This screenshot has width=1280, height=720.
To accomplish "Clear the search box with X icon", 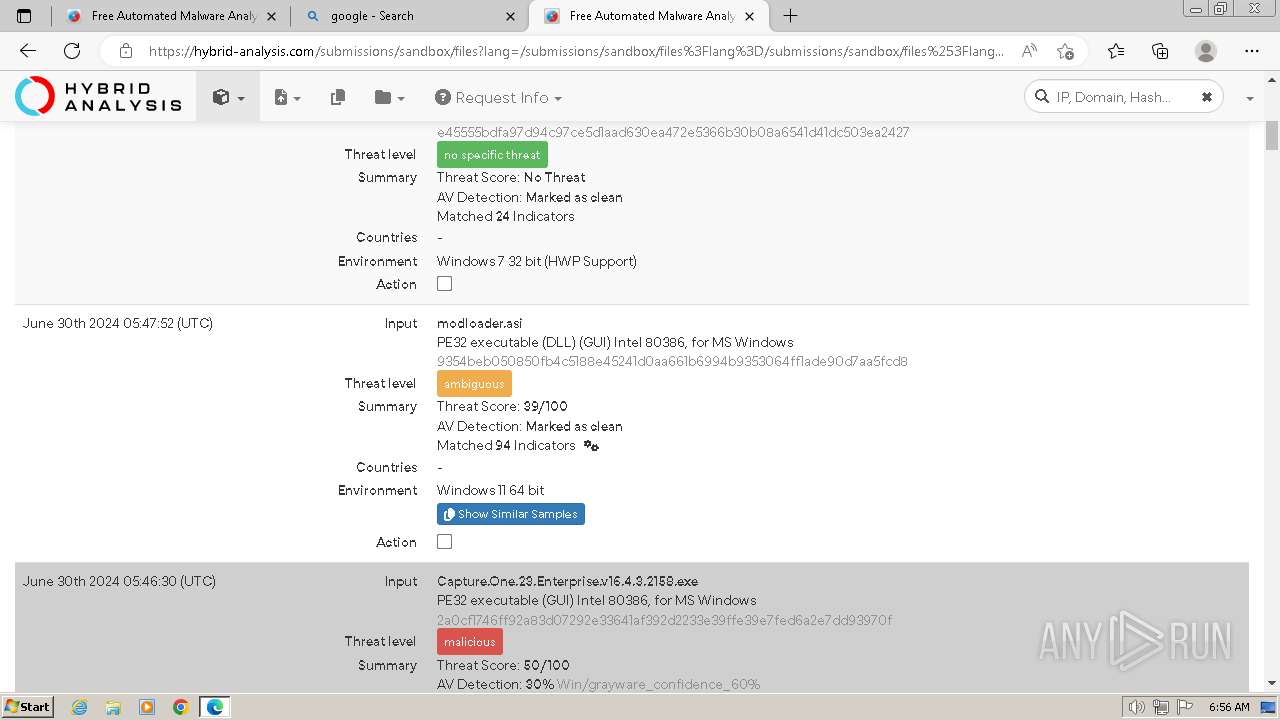I will click(x=1207, y=97).
